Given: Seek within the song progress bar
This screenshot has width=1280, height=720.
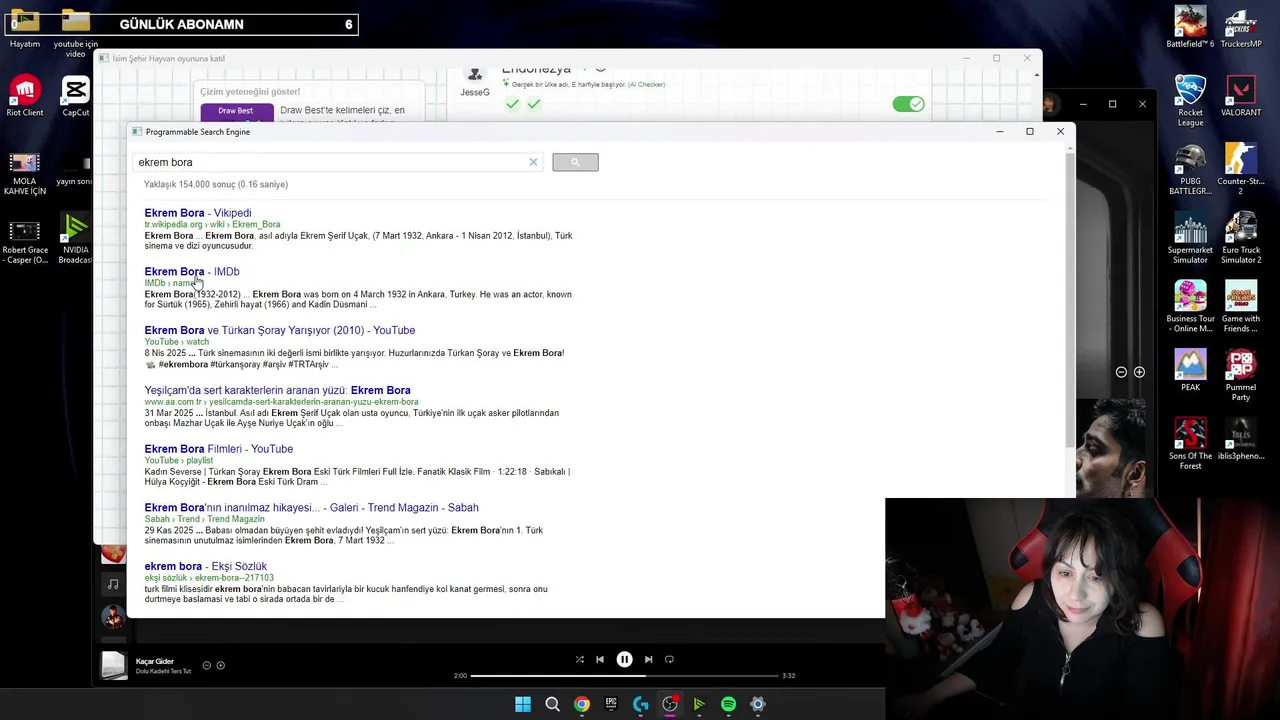Looking at the screenshot, I should pos(624,676).
